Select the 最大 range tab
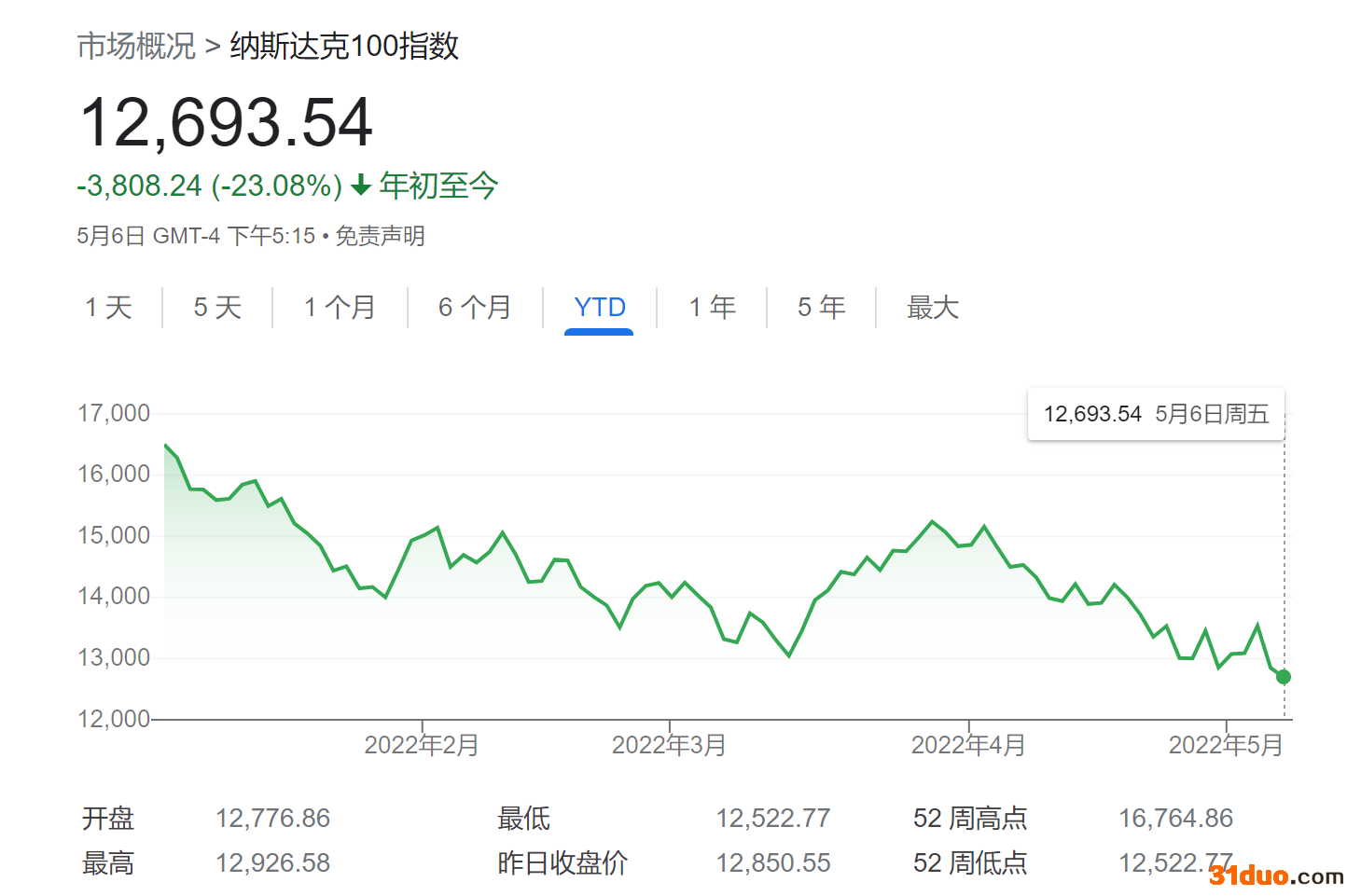Image resolution: width=1361 pixels, height=896 pixels. 933,307
